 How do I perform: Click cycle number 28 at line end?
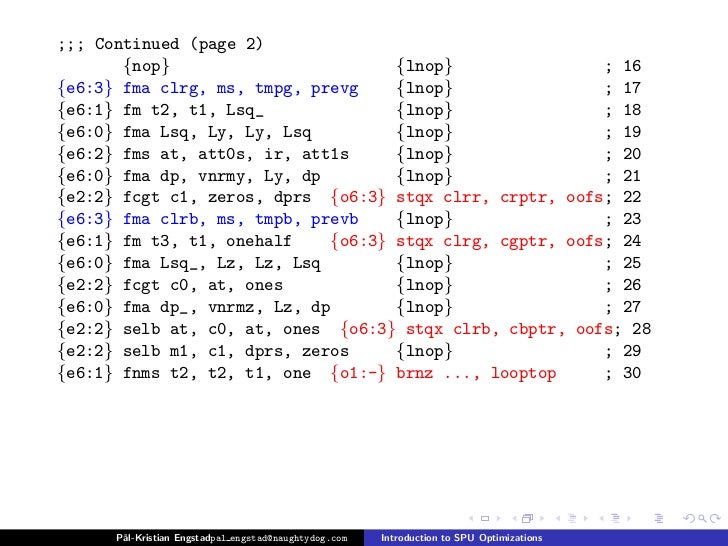point(642,329)
